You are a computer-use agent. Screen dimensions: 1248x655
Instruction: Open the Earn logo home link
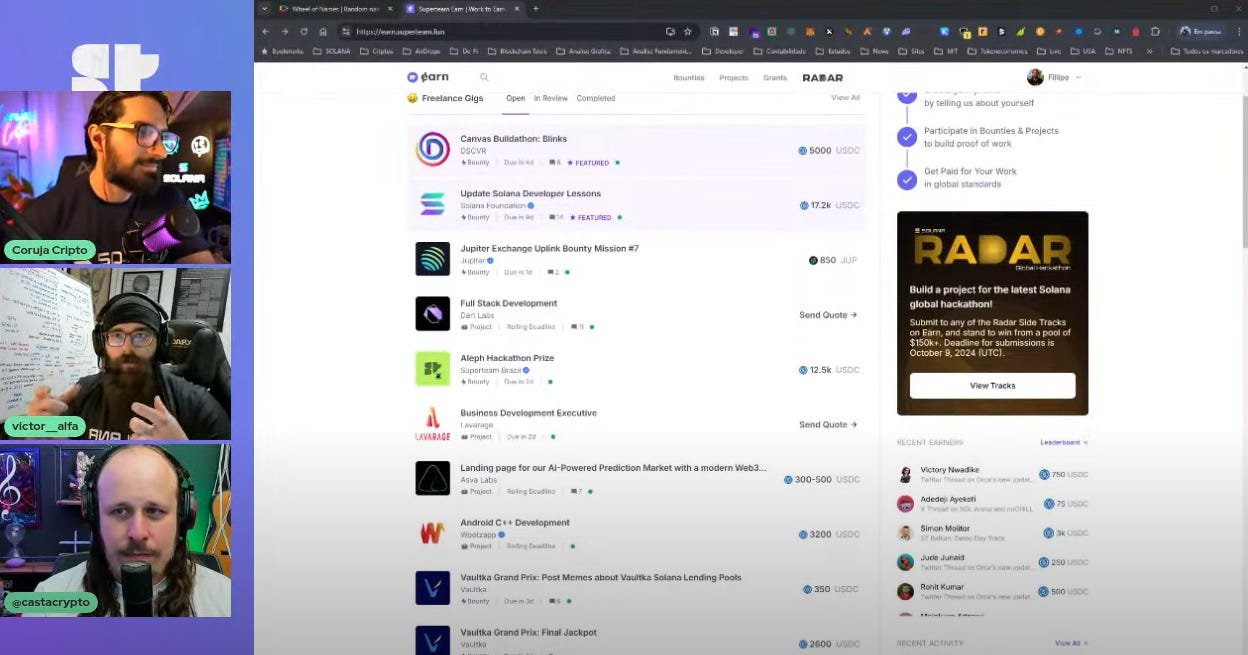click(x=427, y=77)
